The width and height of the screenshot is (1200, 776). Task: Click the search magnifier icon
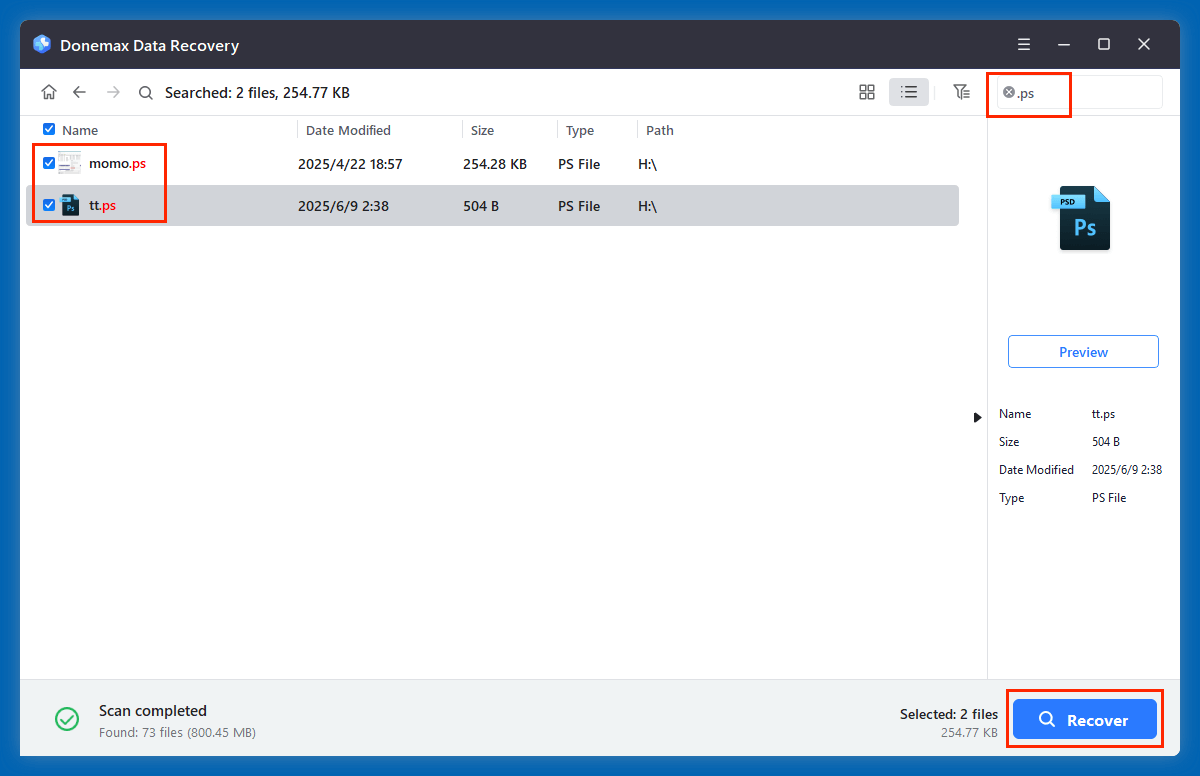145,92
